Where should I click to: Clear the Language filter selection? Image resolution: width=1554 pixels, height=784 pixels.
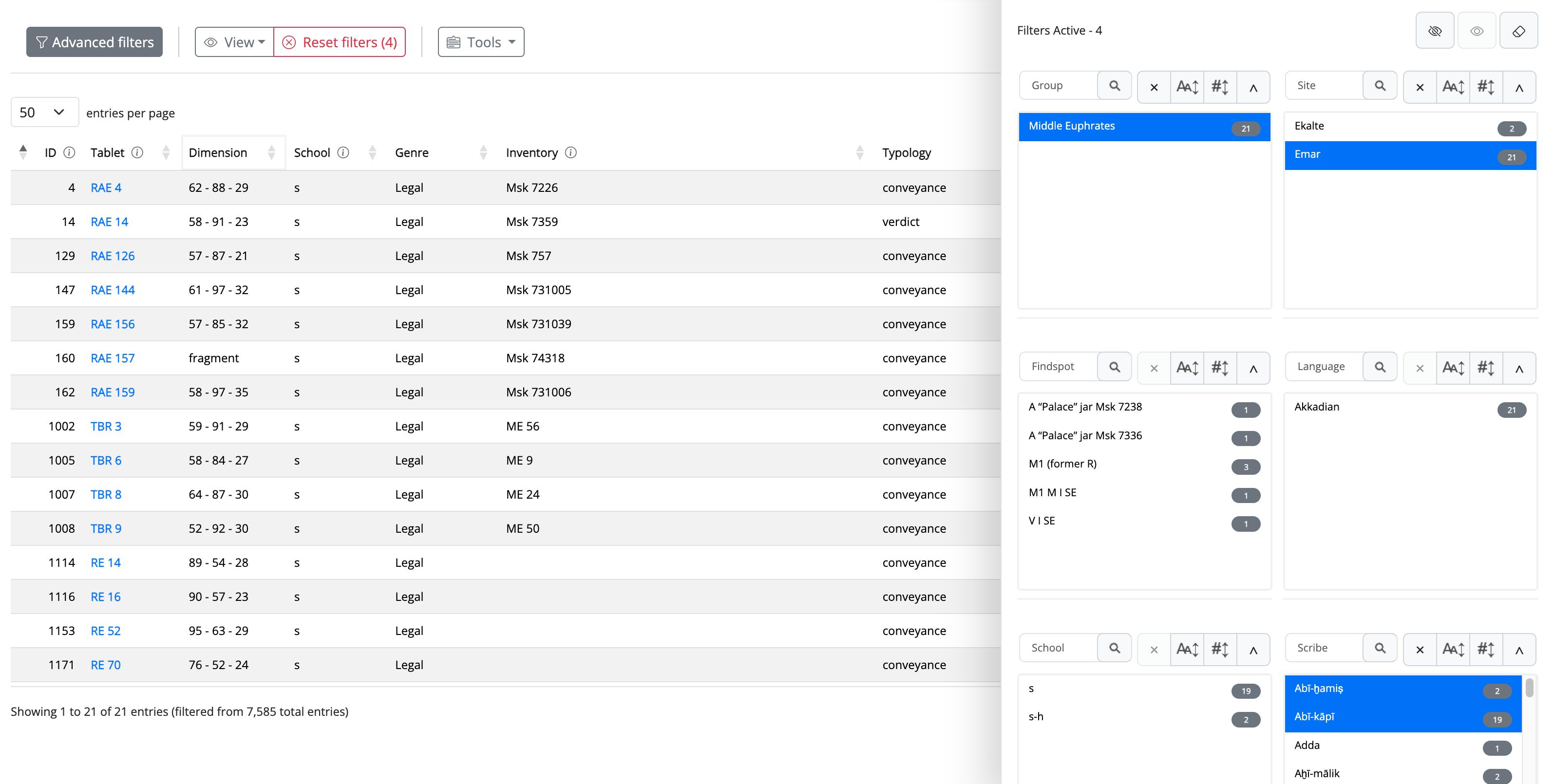click(x=1420, y=368)
